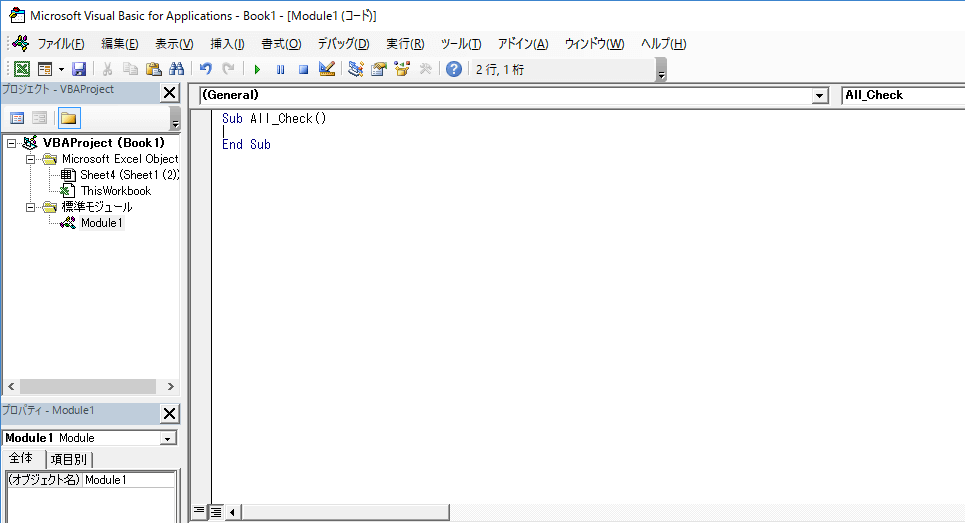This screenshot has width=965, height=523.
Task: Collapse the VBAProject (Book1) tree node
Action: 11,143
